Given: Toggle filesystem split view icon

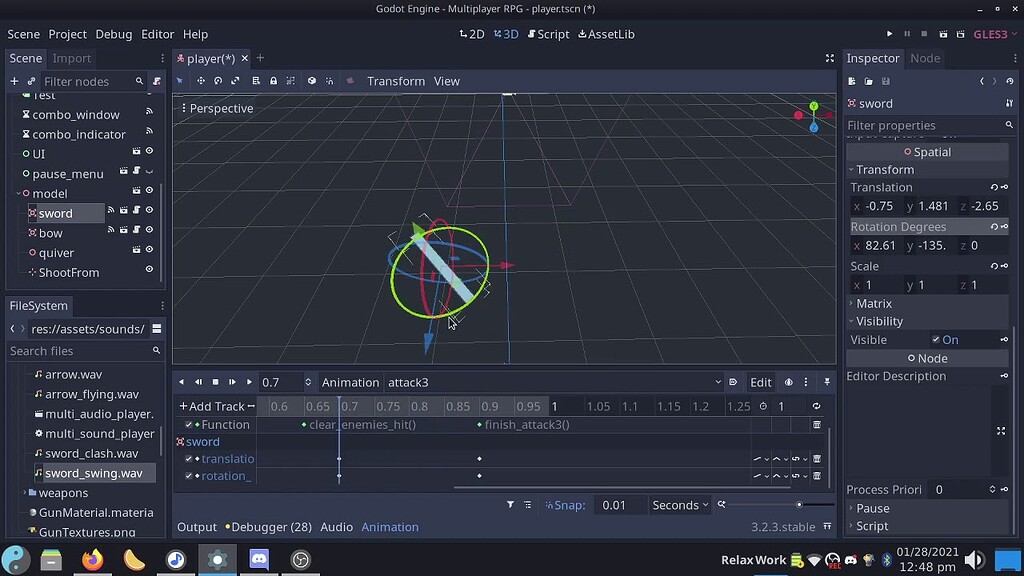Looking at the screenshot, I should [157, 328].
